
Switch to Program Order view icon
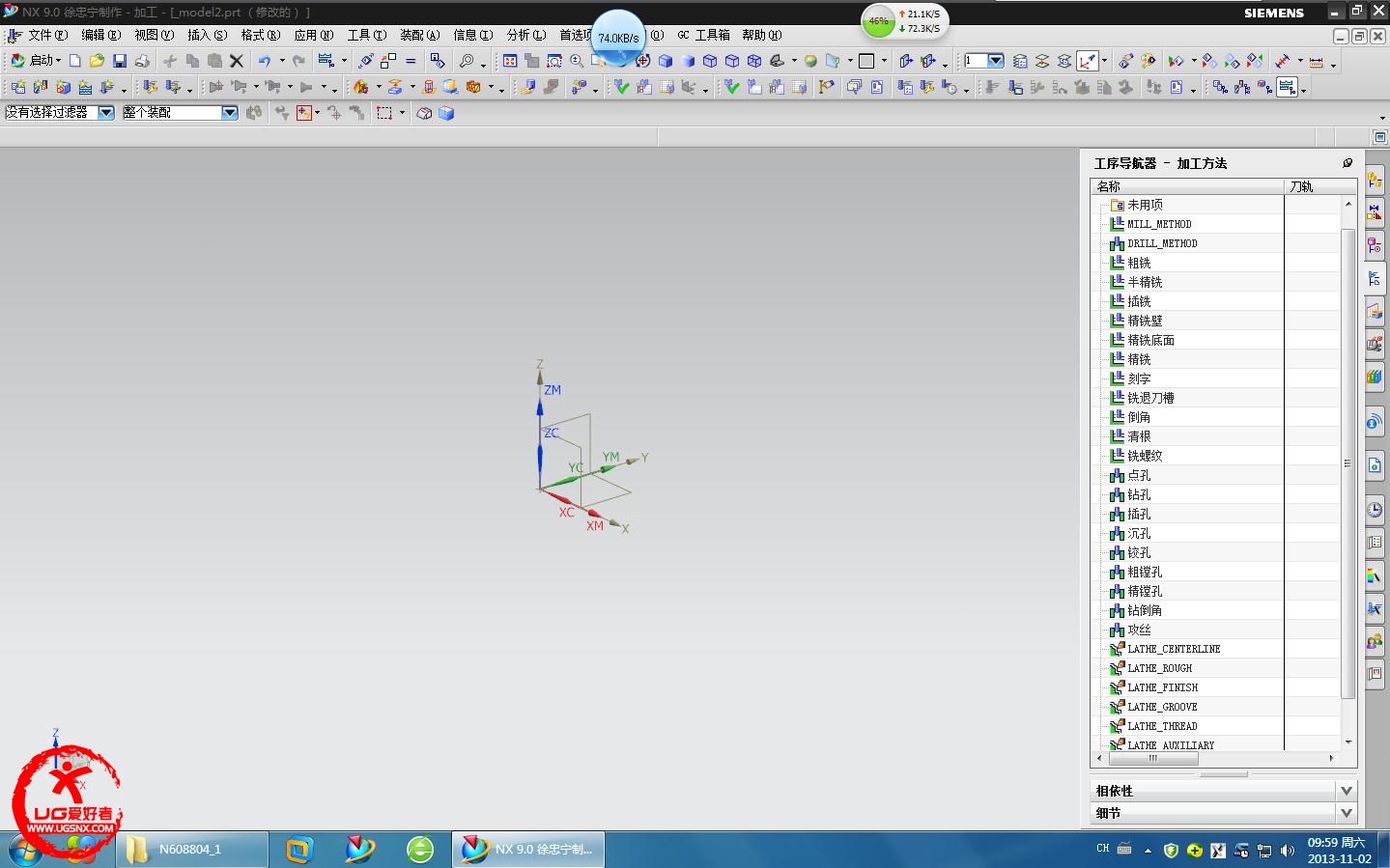1219,87
